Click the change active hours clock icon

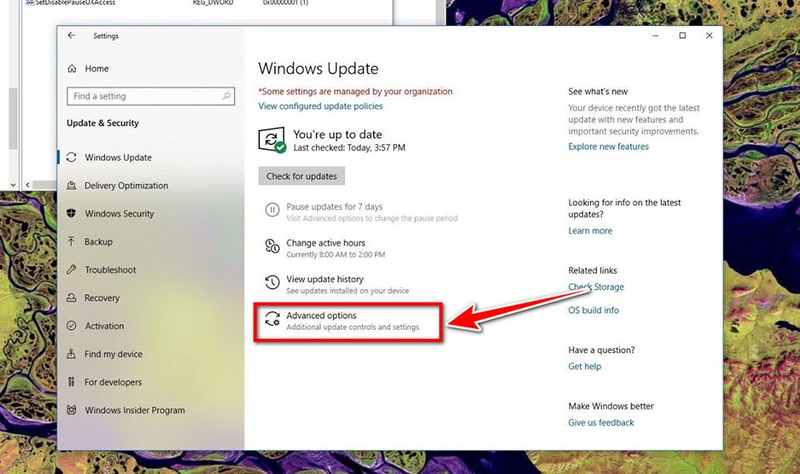(272, 246)
